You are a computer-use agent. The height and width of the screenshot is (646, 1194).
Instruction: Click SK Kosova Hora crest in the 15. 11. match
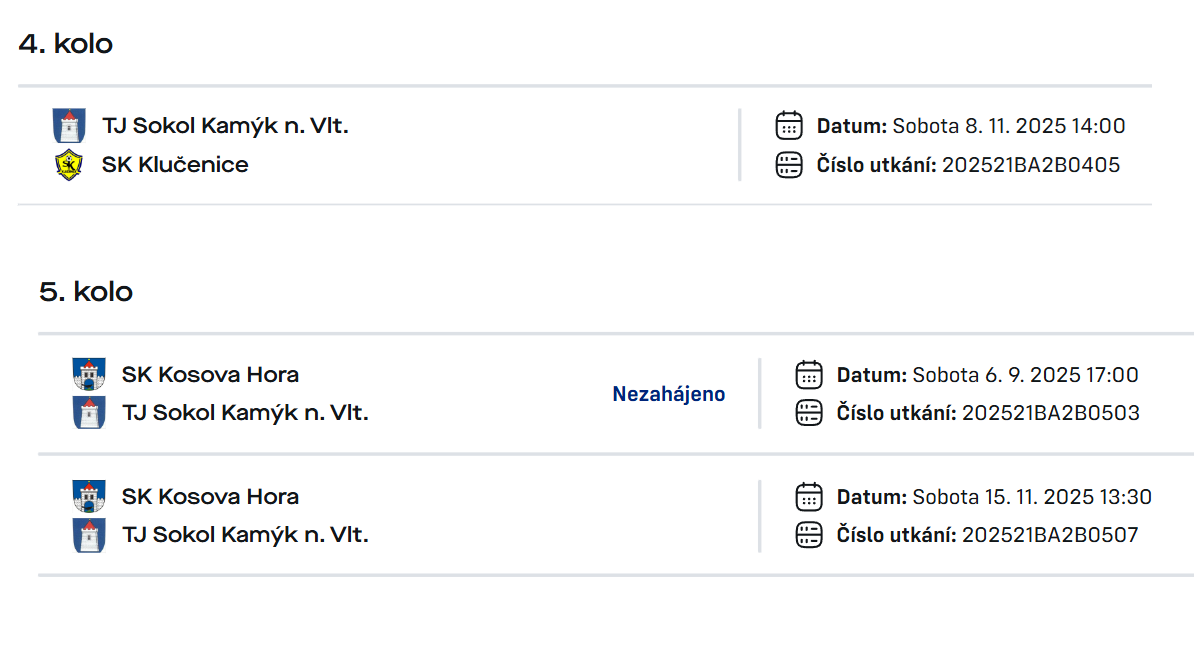click(x=89, y=497)
